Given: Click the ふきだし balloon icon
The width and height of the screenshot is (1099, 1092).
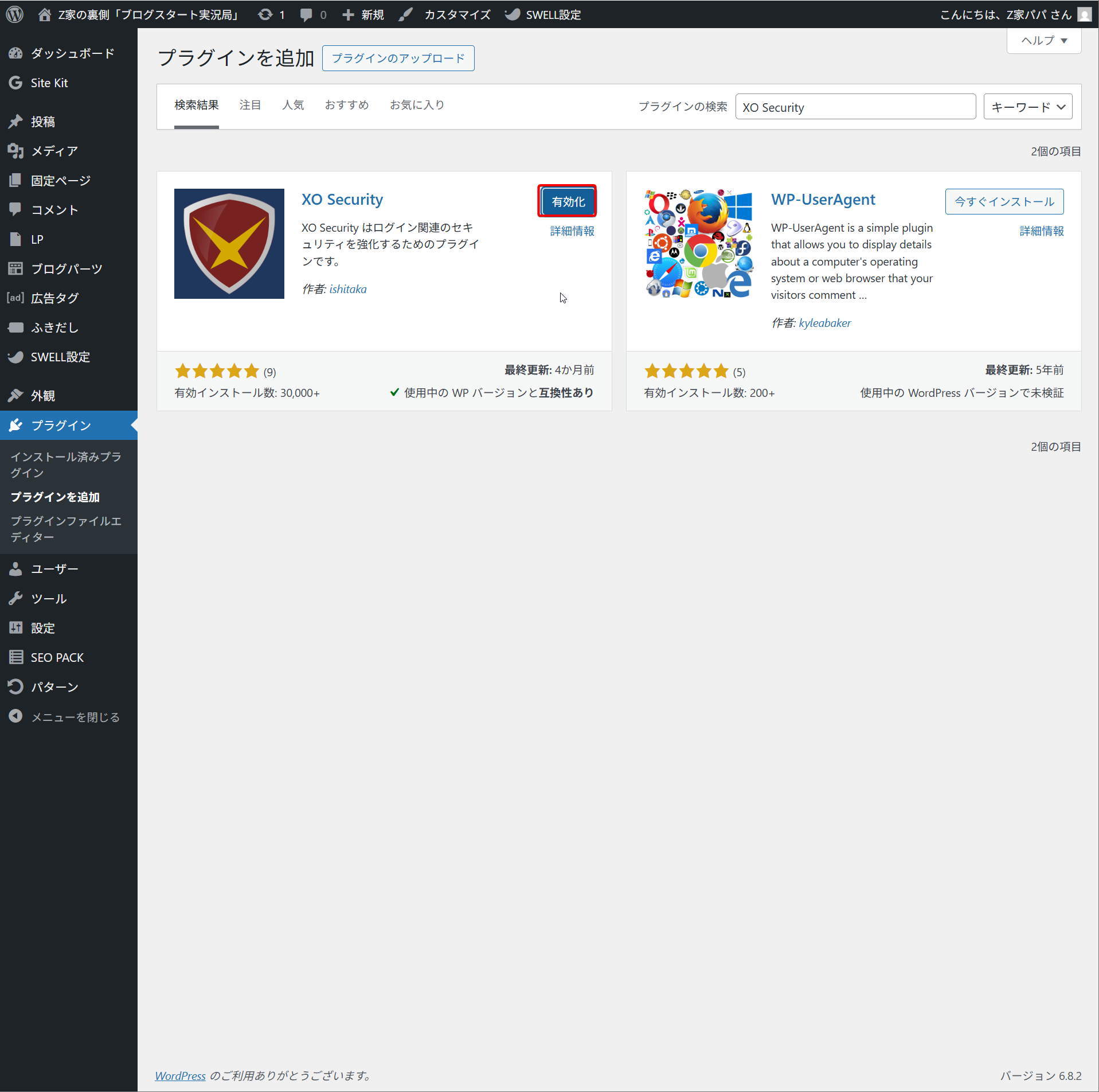Looking at the screenshot, I should 15,327.
